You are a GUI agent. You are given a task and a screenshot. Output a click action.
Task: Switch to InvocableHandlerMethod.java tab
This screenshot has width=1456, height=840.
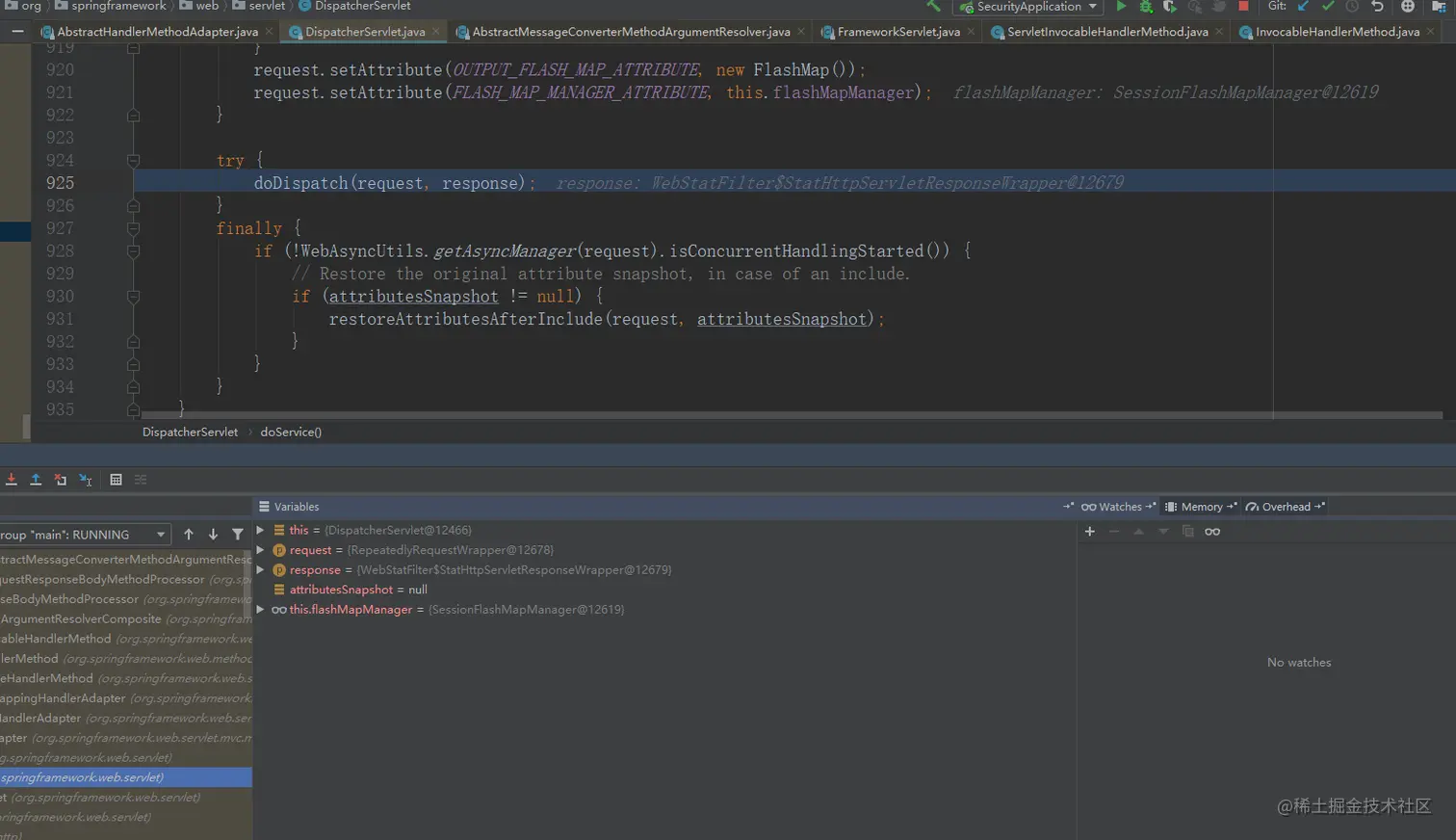pos(1338,32)
